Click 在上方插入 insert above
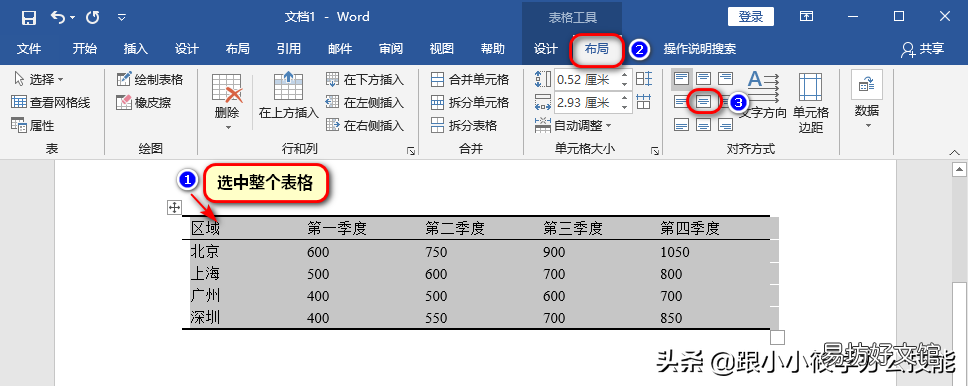 click(x=288, y=96)
